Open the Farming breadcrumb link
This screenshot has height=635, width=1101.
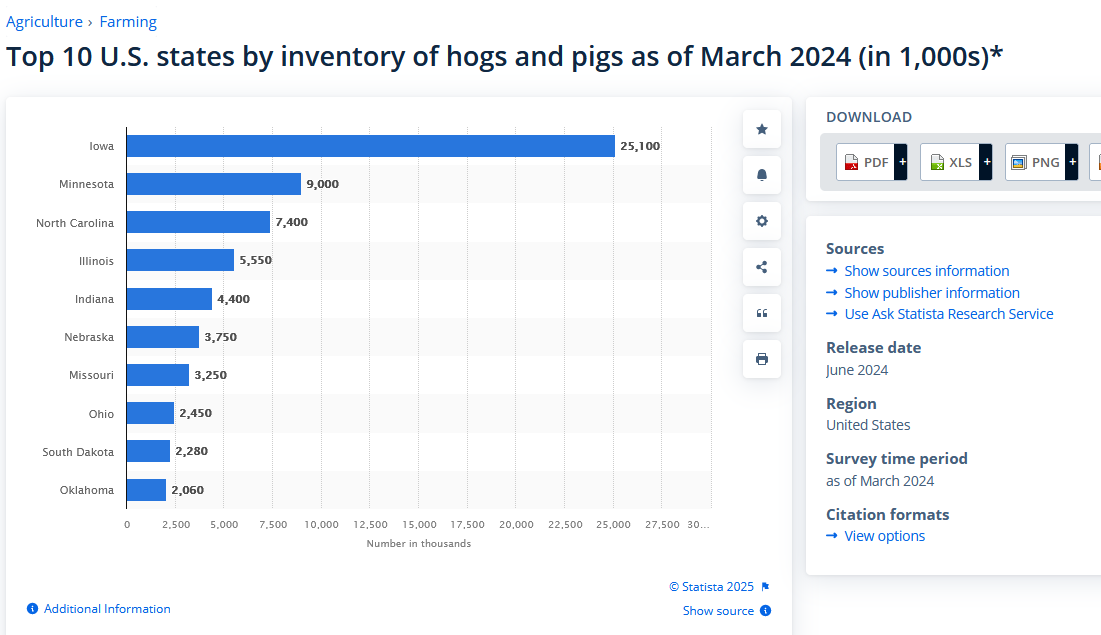click(x=128, y=22)
